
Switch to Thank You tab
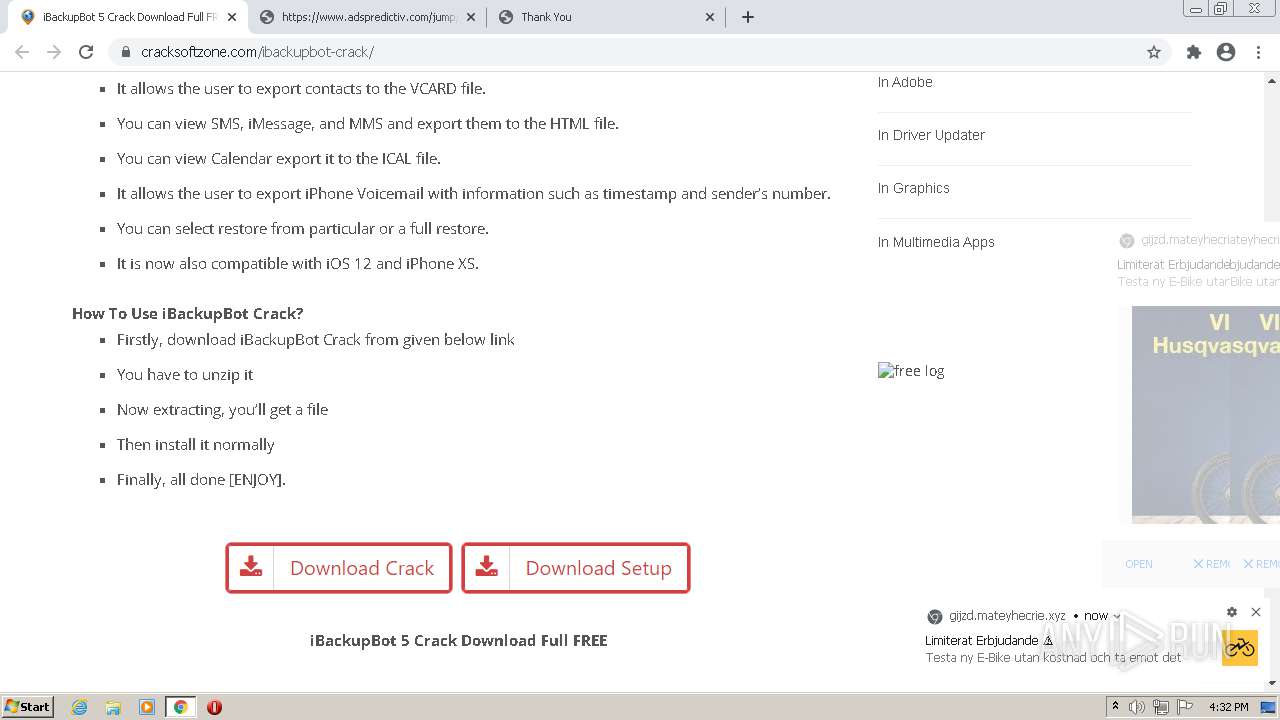point(607,17)
